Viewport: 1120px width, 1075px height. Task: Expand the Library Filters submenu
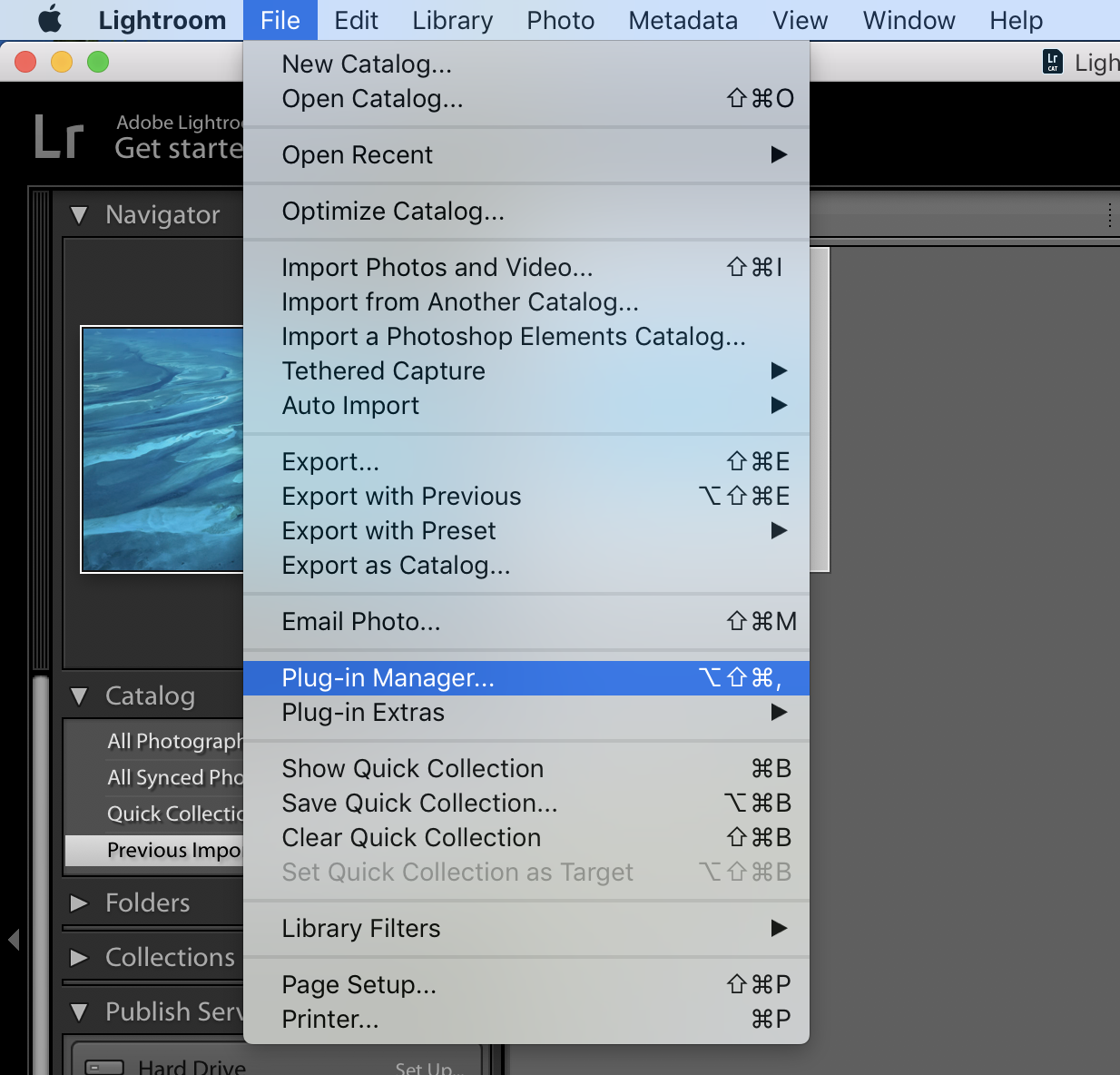click(x=526, y=929)
